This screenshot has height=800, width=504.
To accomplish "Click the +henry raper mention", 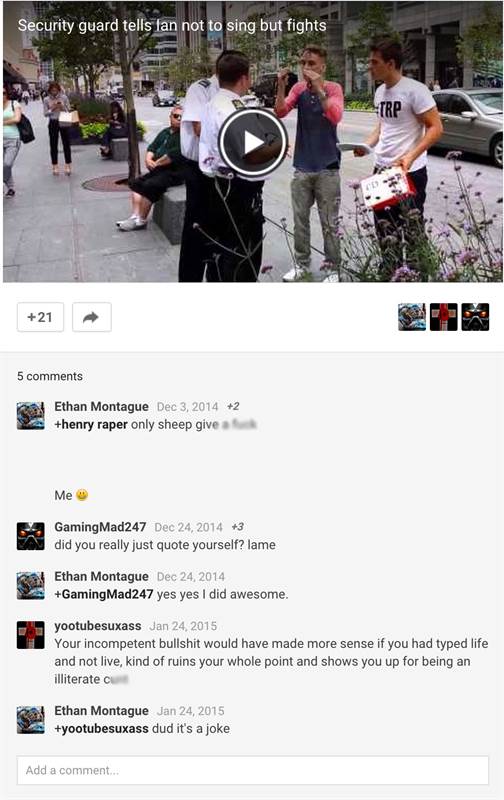I will 91,424.
